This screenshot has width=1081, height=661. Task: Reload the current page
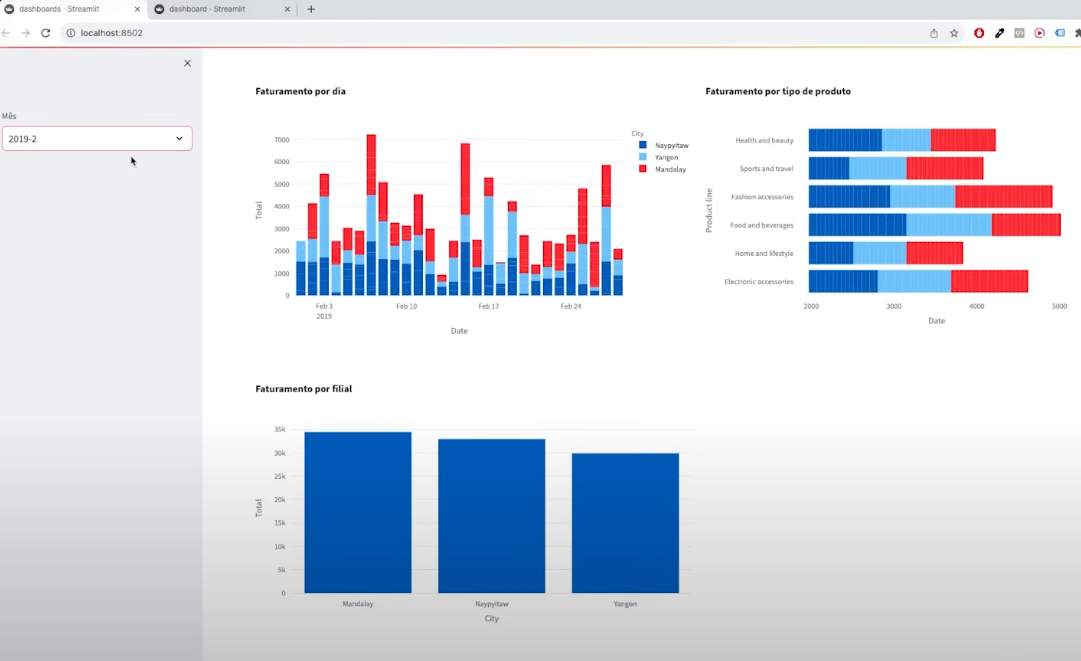[x=46, y=33]
